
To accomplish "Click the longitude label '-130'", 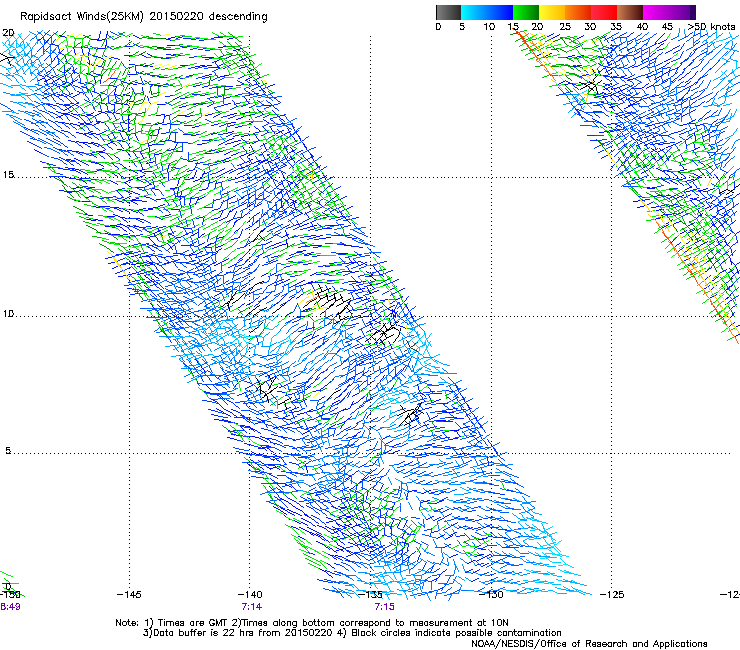I will [x=491, y=594].
